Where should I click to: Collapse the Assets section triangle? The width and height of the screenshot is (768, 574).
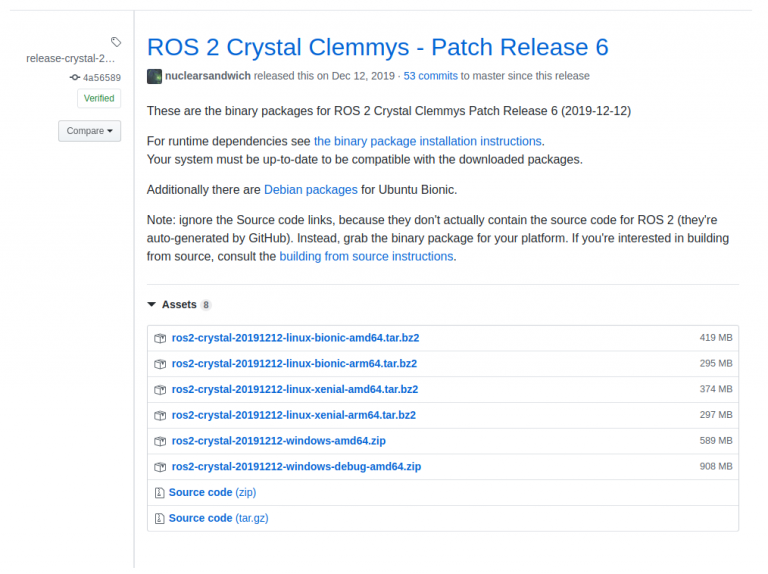[151, 305]
